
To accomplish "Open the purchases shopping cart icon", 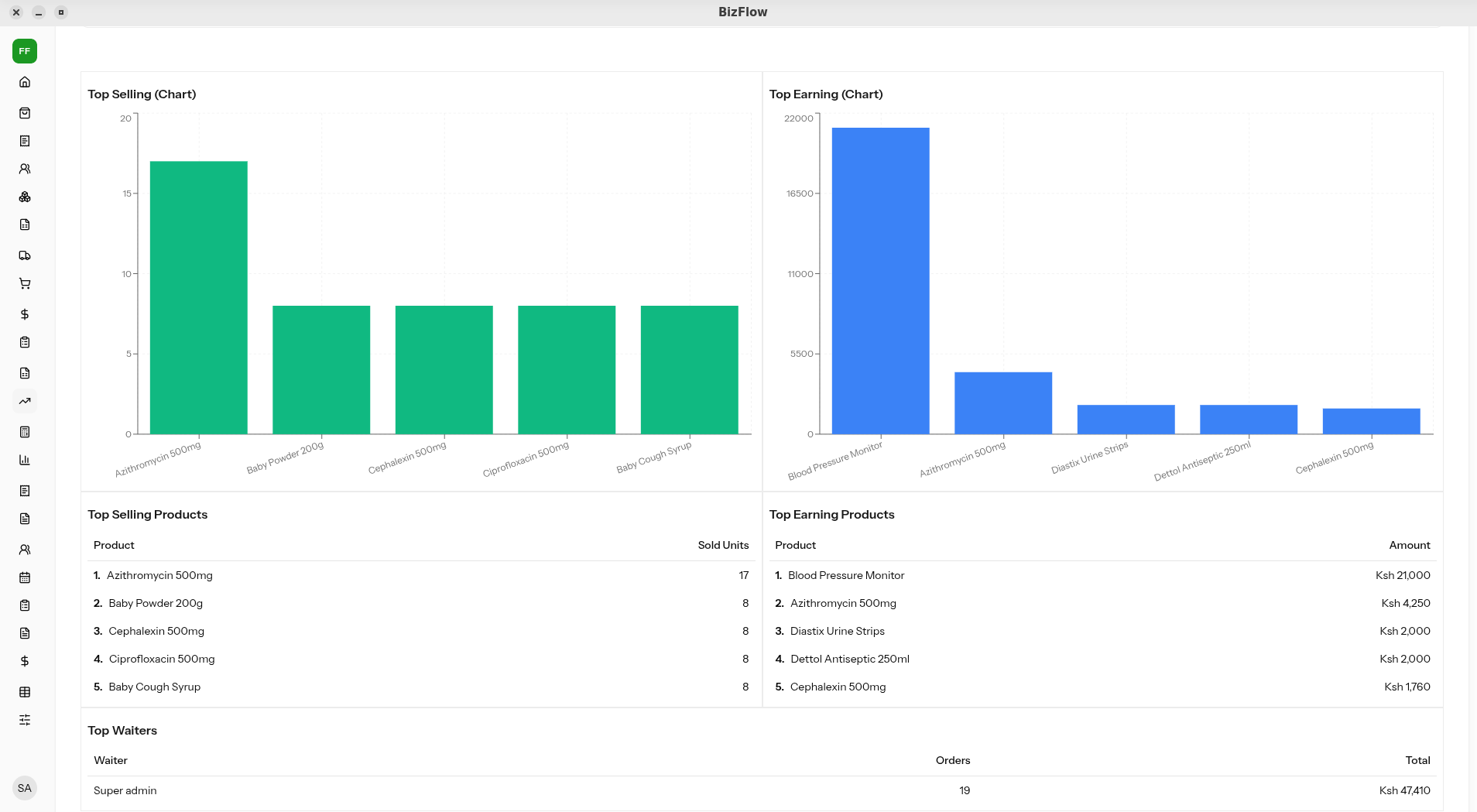I will click(25, 283).
